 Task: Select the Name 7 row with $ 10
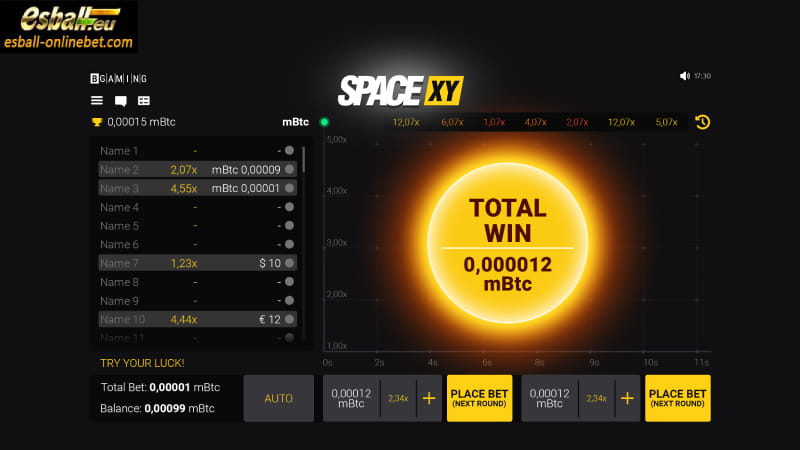click(197, 263)
